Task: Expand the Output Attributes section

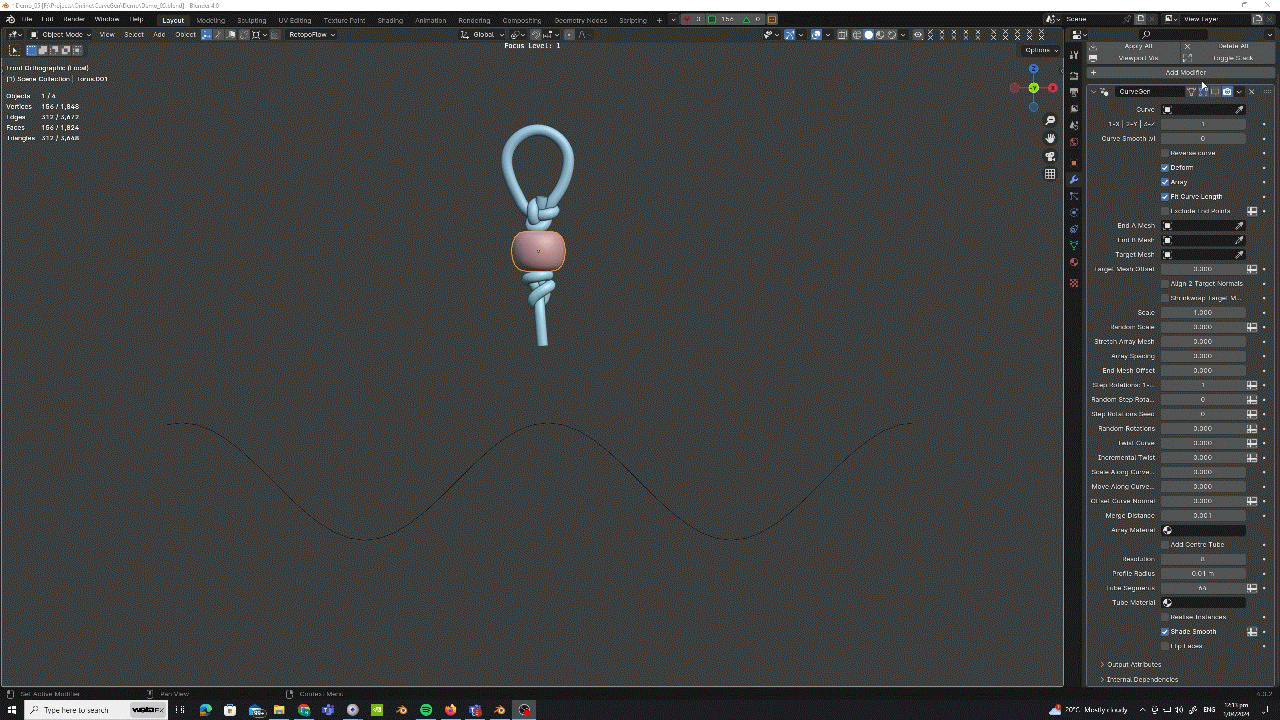Action: (x=1133, y=664)
